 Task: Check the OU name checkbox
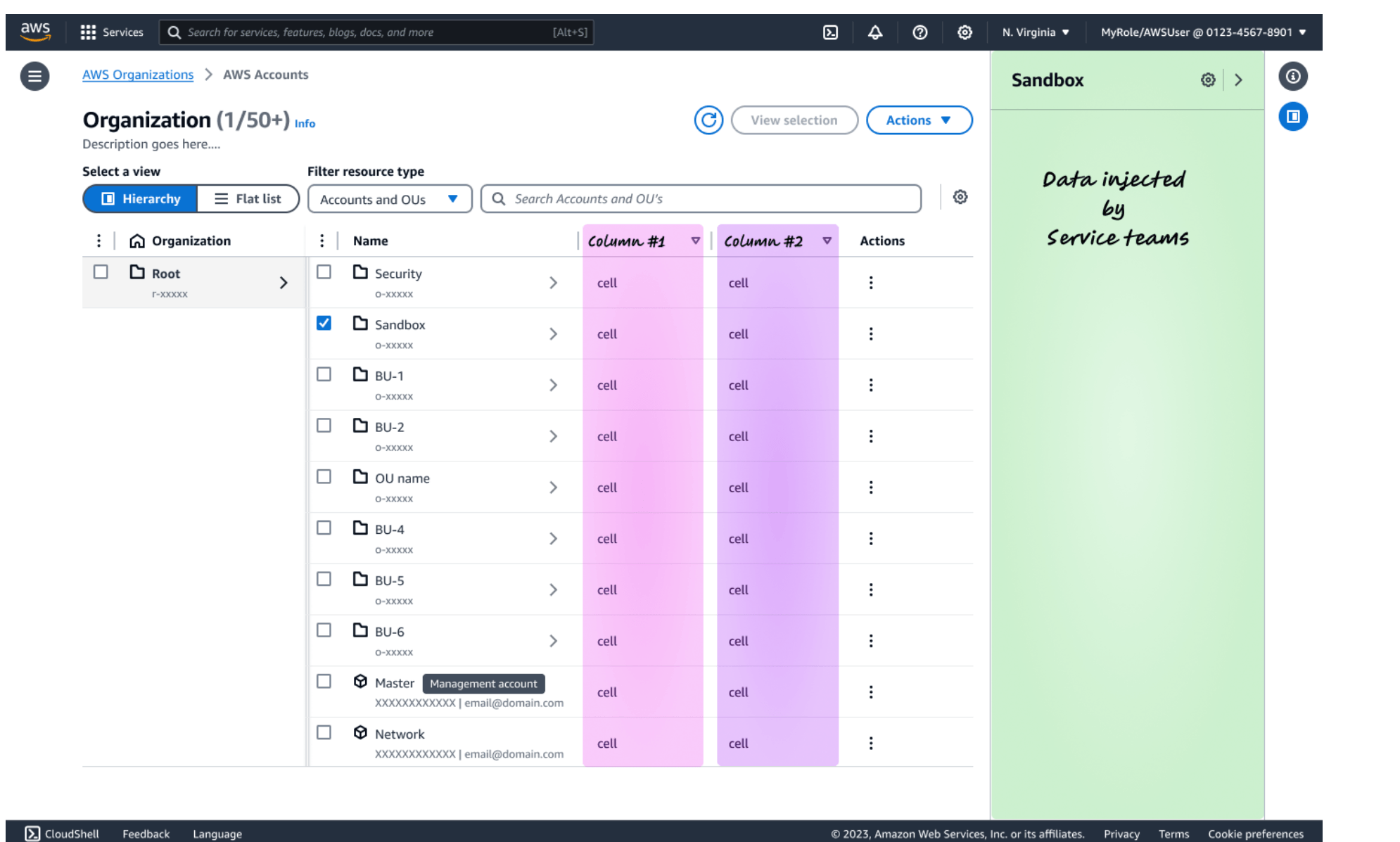click(324, 477)
